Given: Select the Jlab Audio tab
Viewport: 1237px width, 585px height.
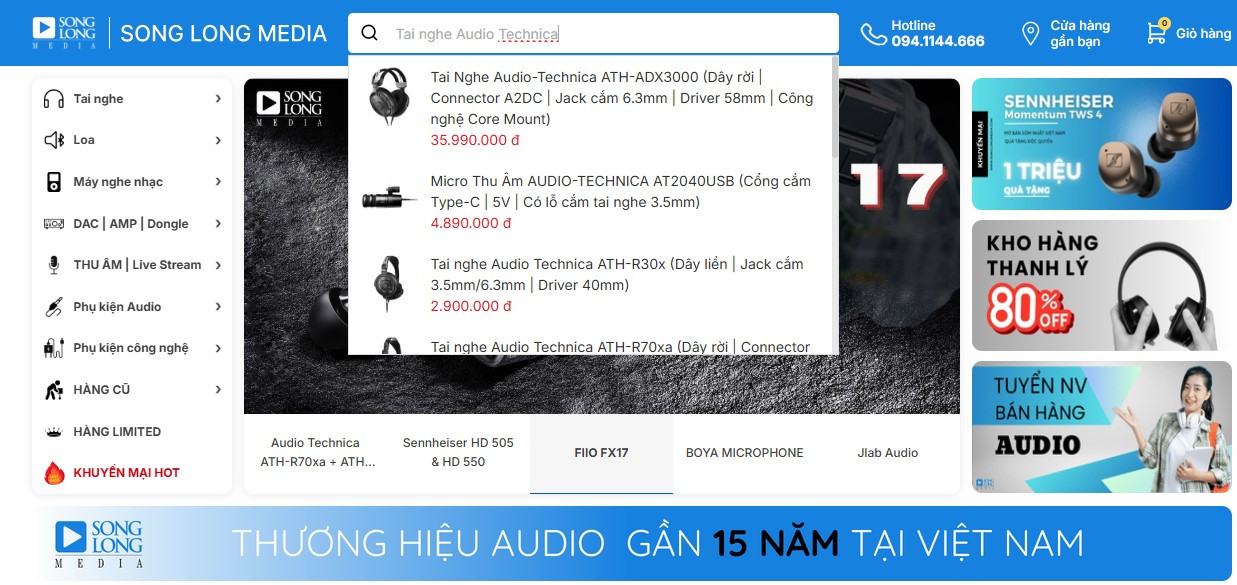Looking at the screenshot, I should tap(887, 452).
